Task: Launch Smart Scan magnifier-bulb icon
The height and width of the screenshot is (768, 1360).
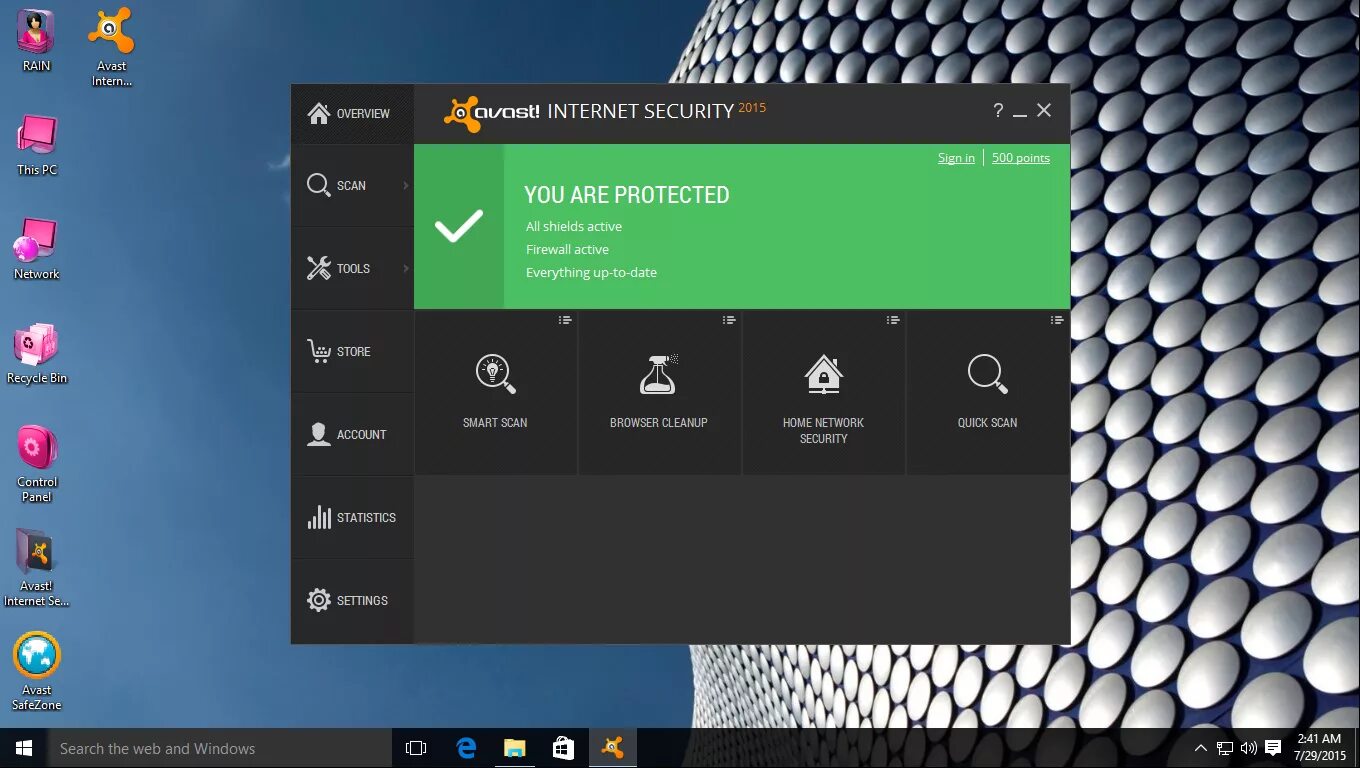Action: 495,374
